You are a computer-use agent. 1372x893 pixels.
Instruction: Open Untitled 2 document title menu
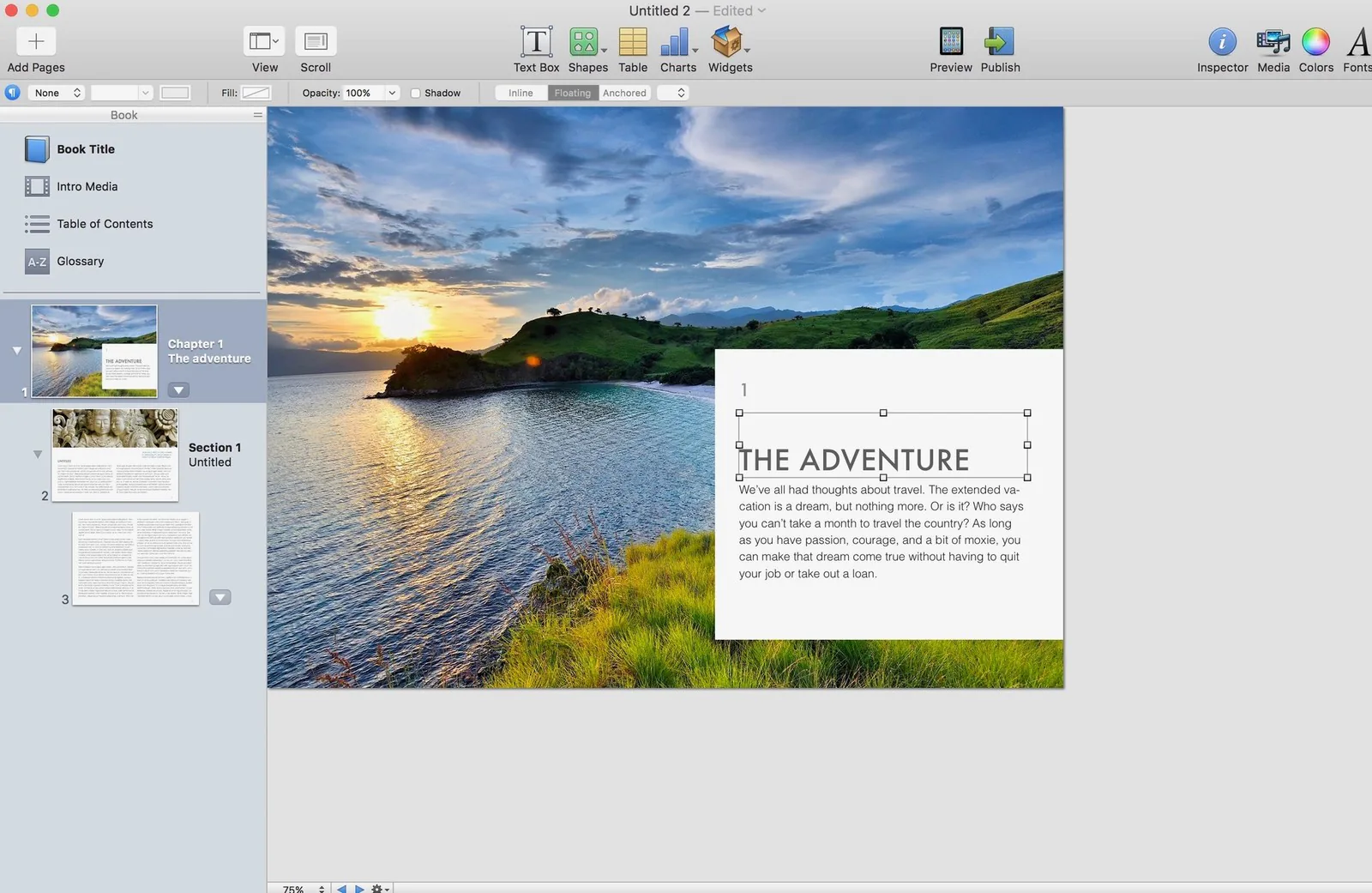pyautogui.click(x=697, y=10)
